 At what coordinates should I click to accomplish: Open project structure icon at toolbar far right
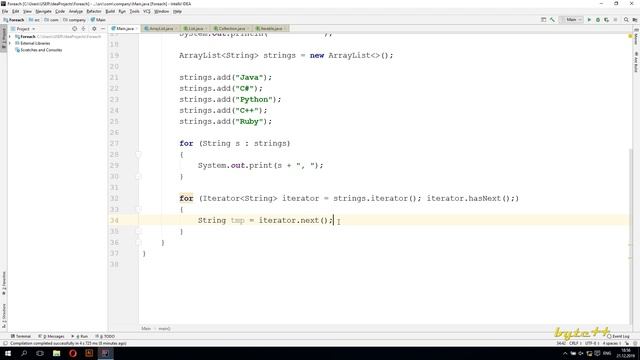pyautogui.click(x=635, y=20)
